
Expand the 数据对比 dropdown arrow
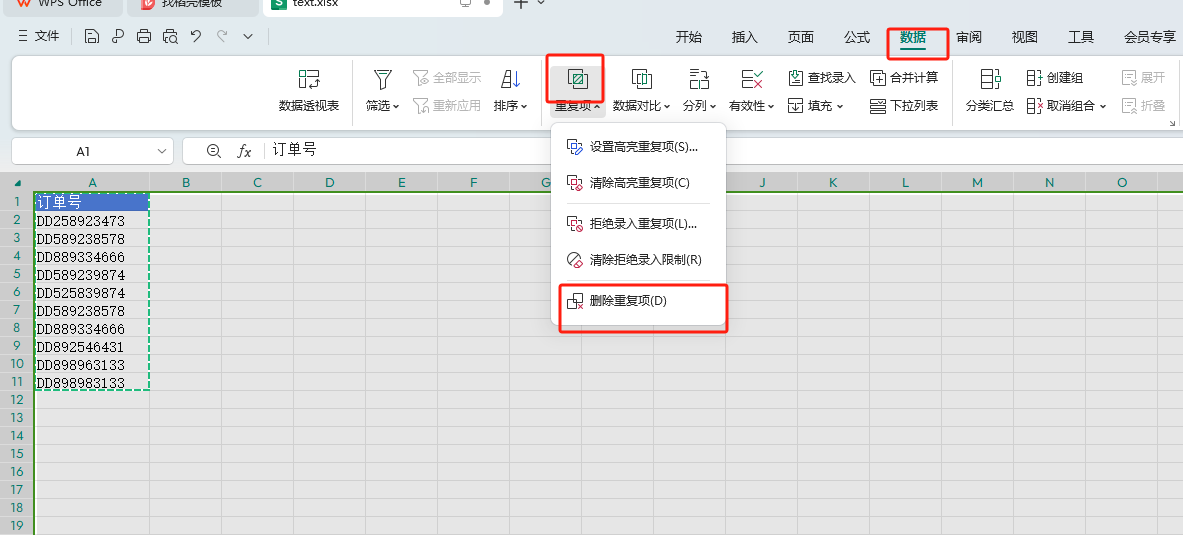(x=667, y=106)
